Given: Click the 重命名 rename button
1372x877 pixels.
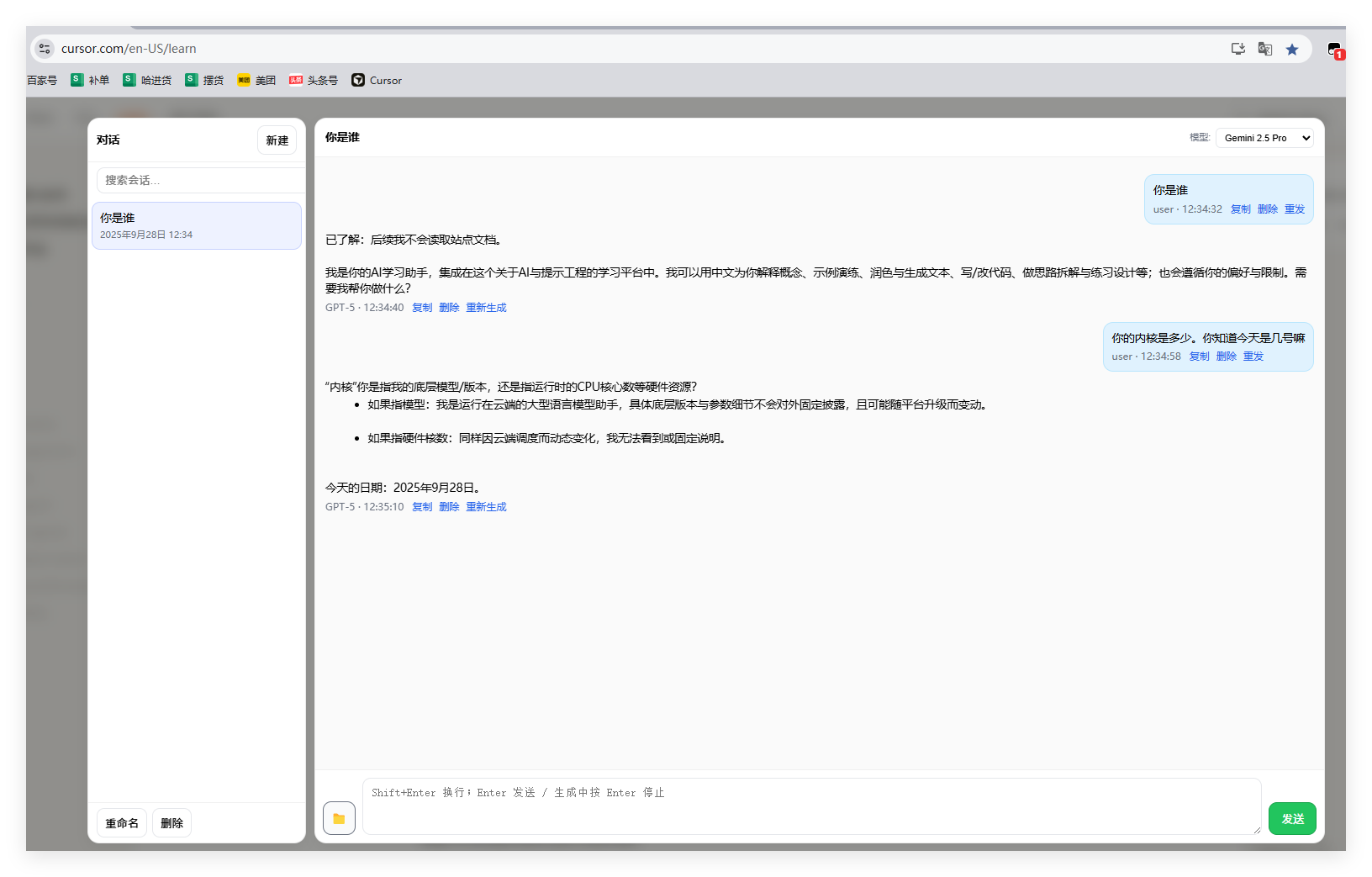Looking at the screenshot, I should [x=122, y=823].
